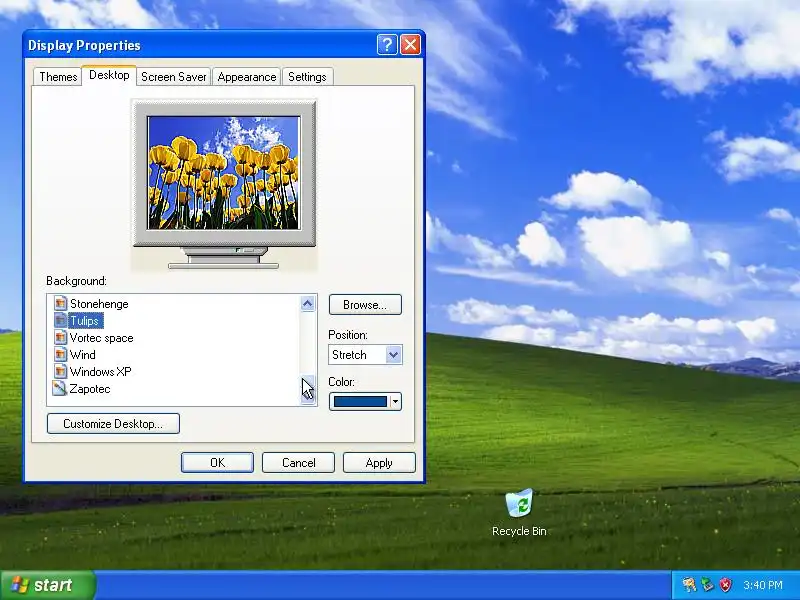Click the Apply button

[379, 463]
